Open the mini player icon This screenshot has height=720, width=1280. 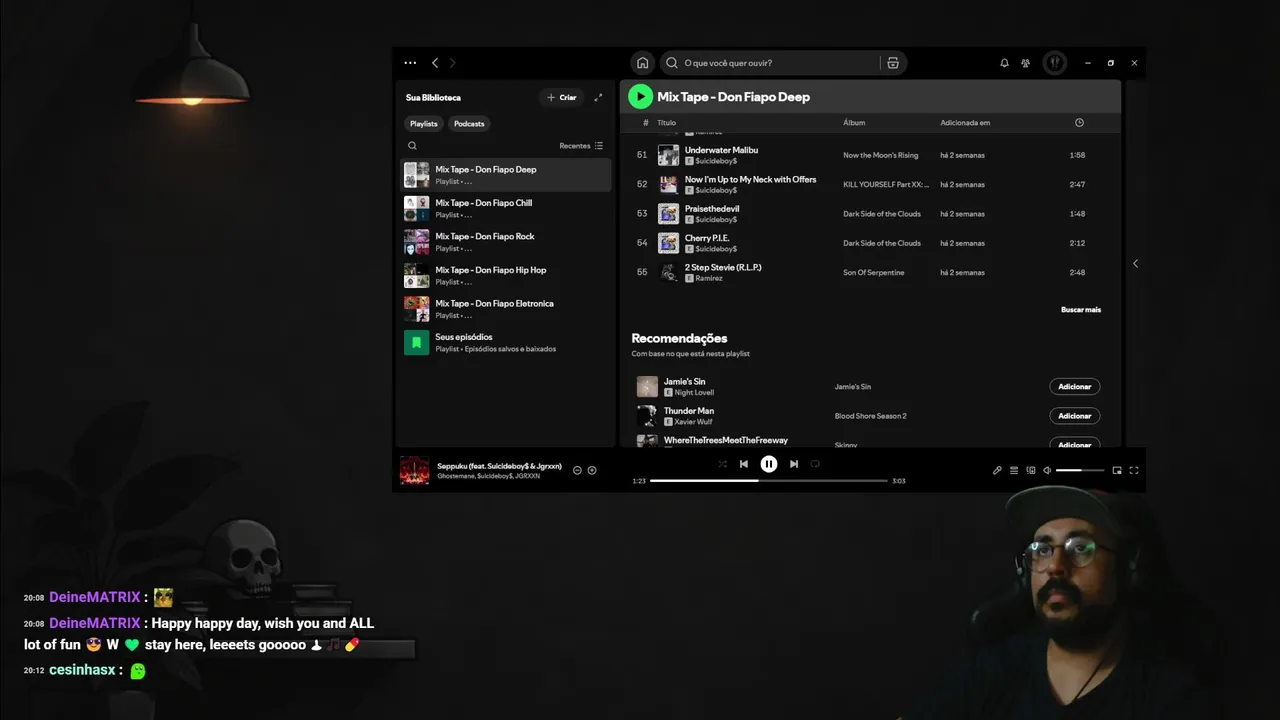point(1117,470)
